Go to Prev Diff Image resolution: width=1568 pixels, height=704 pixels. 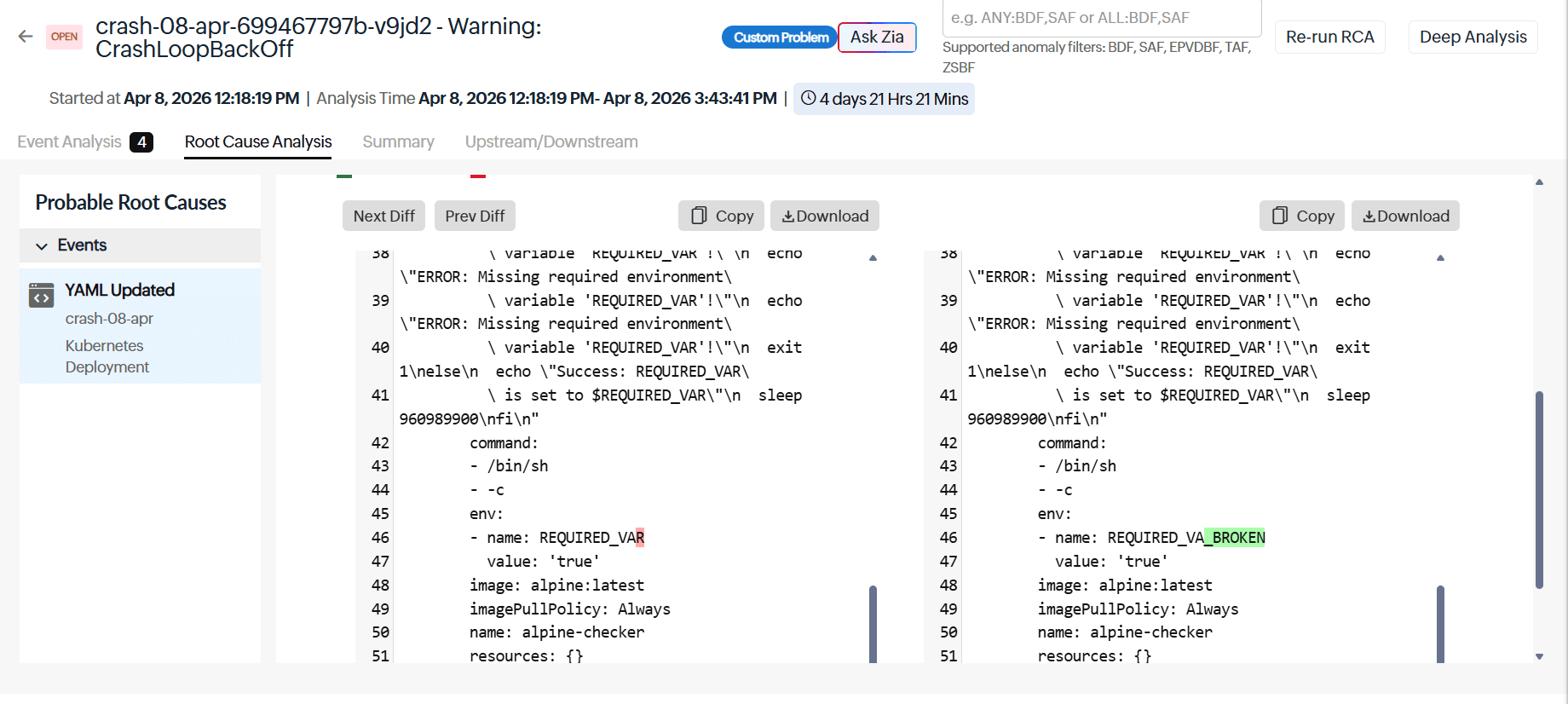[x=475, y=216]
